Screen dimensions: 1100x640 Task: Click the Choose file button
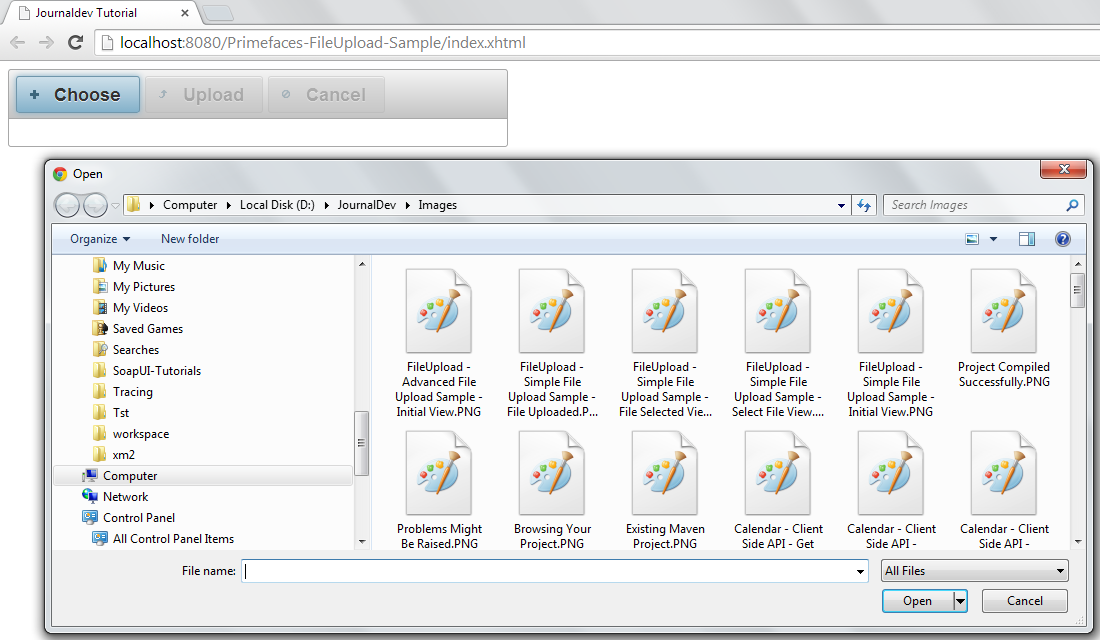78,95
